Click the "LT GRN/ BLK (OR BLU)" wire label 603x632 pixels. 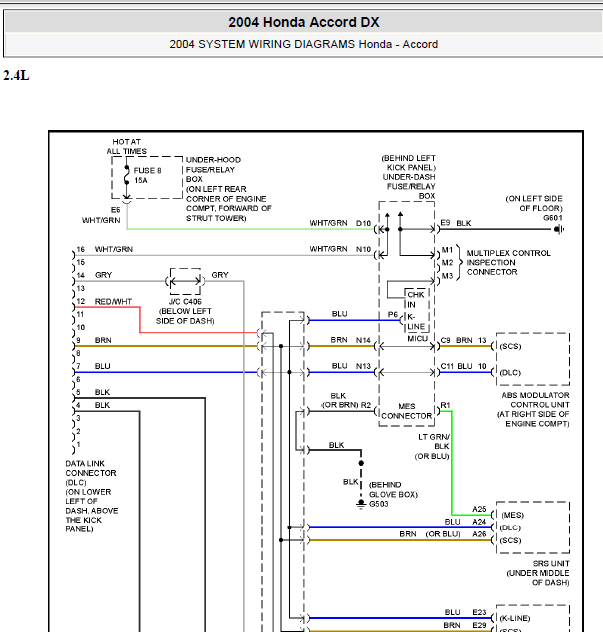[432, 447]
